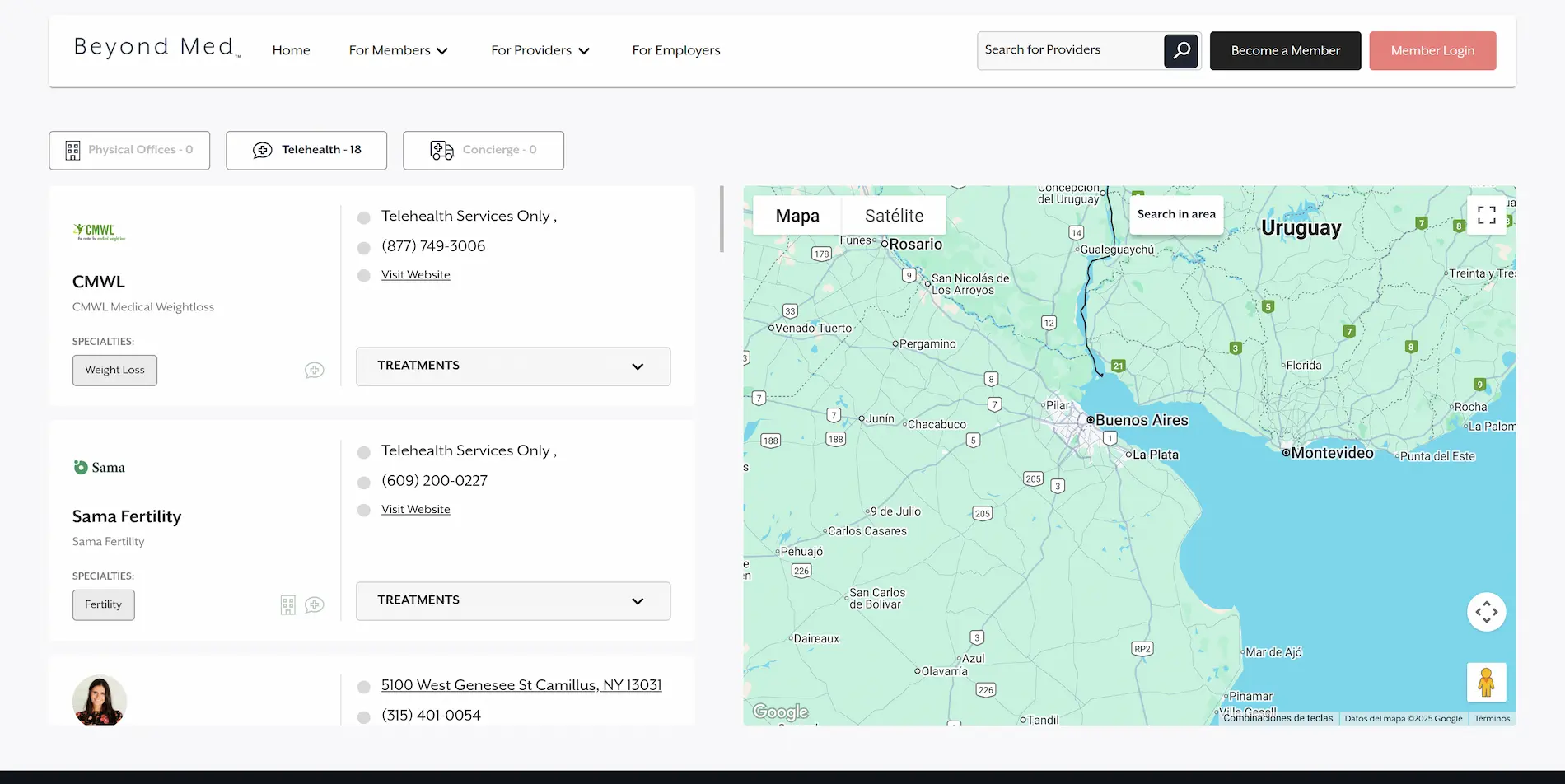This screenshot has height=784, width=1565.
Task: Open Street View pegman icon
Action: coord(1487,683)
